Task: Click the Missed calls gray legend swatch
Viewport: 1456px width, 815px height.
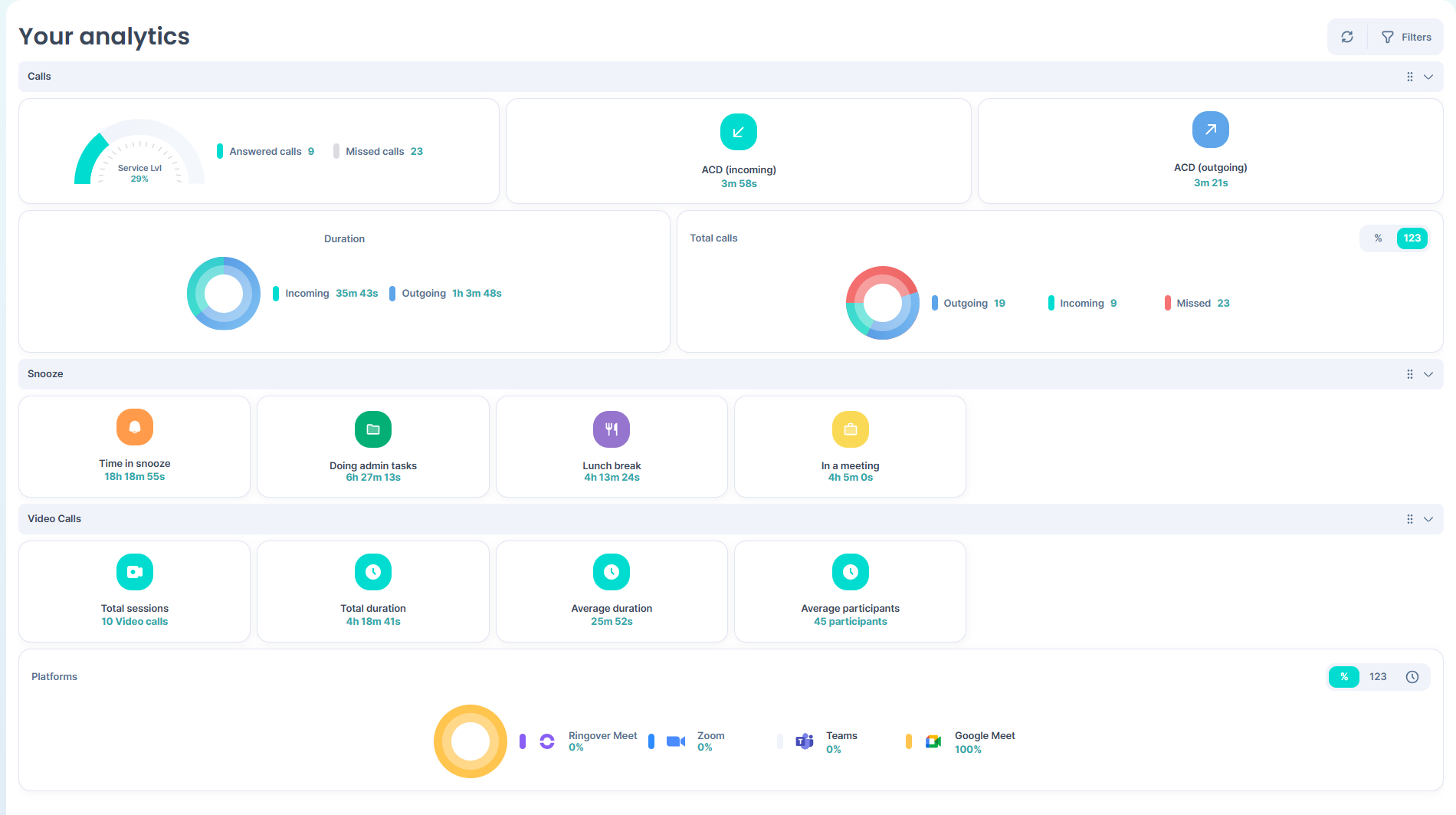Action: tap(336, 151)
